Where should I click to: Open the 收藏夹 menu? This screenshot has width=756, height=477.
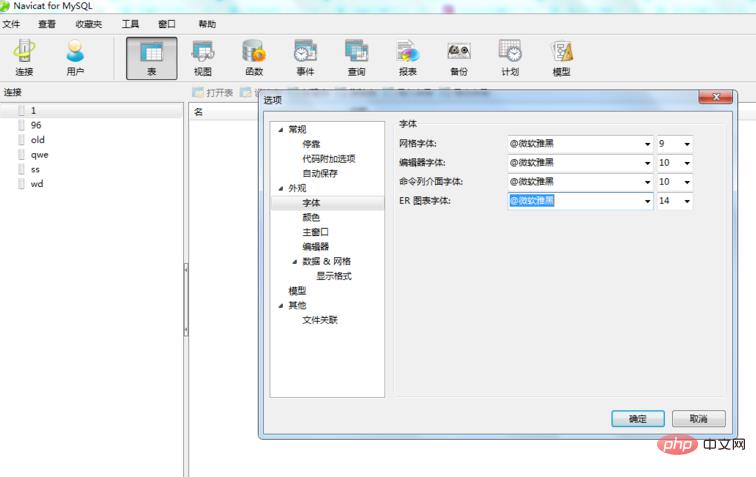(88, 23)
